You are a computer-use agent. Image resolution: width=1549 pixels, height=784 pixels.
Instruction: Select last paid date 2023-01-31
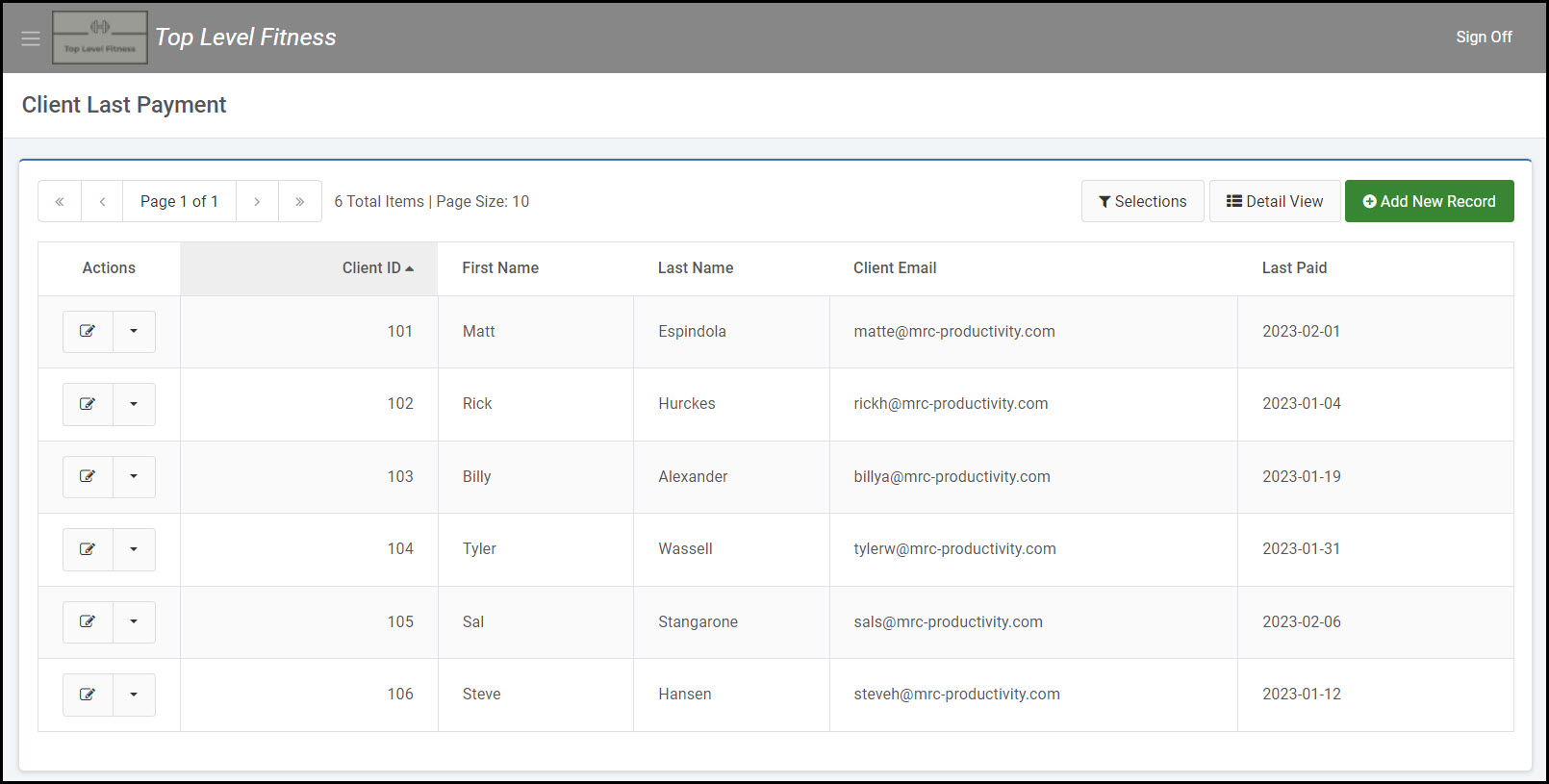point(1301,549)
